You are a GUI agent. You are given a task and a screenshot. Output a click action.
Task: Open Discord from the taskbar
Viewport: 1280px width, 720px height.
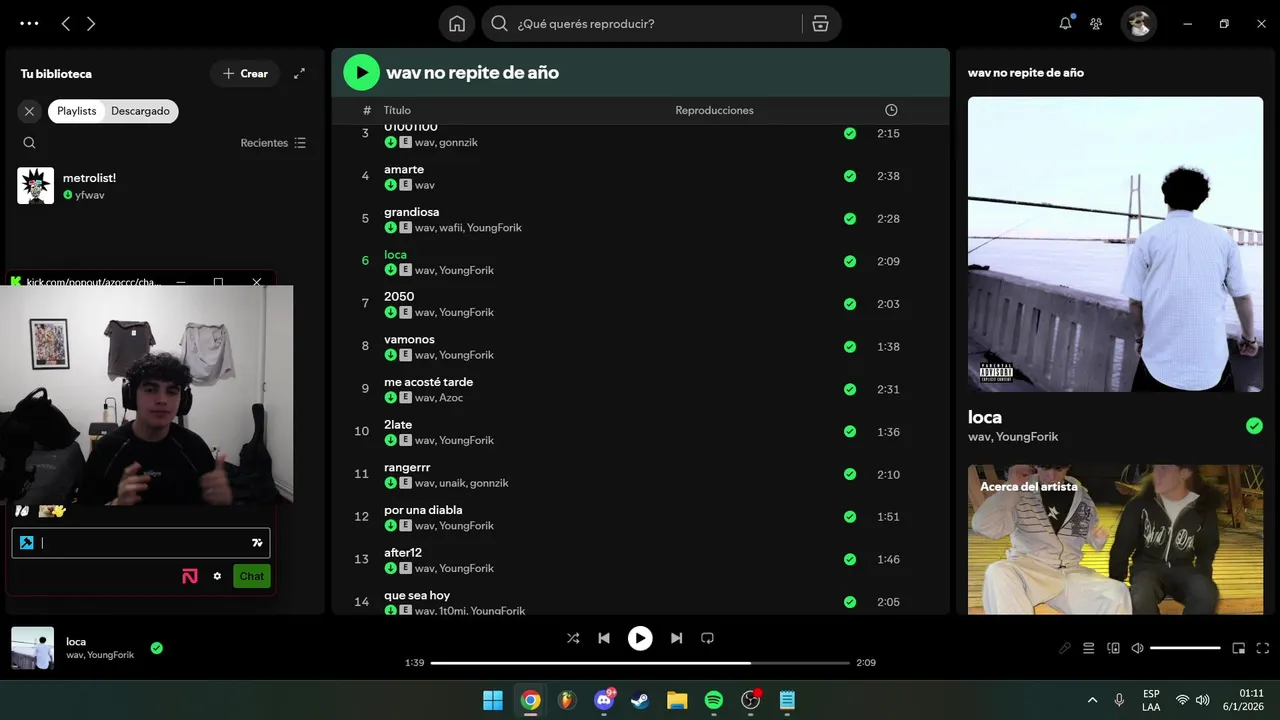pos(604,700)
